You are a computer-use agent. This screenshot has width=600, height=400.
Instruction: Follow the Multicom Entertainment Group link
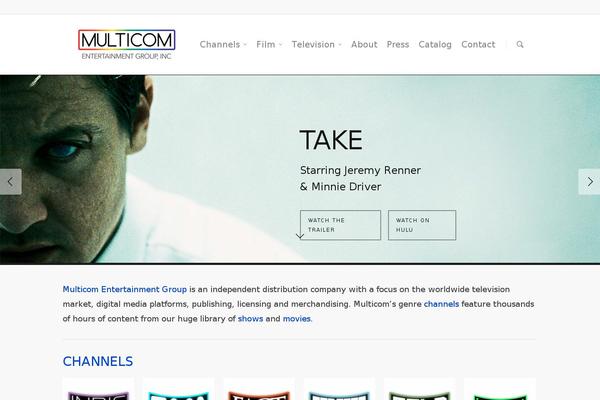coord(125,289)
